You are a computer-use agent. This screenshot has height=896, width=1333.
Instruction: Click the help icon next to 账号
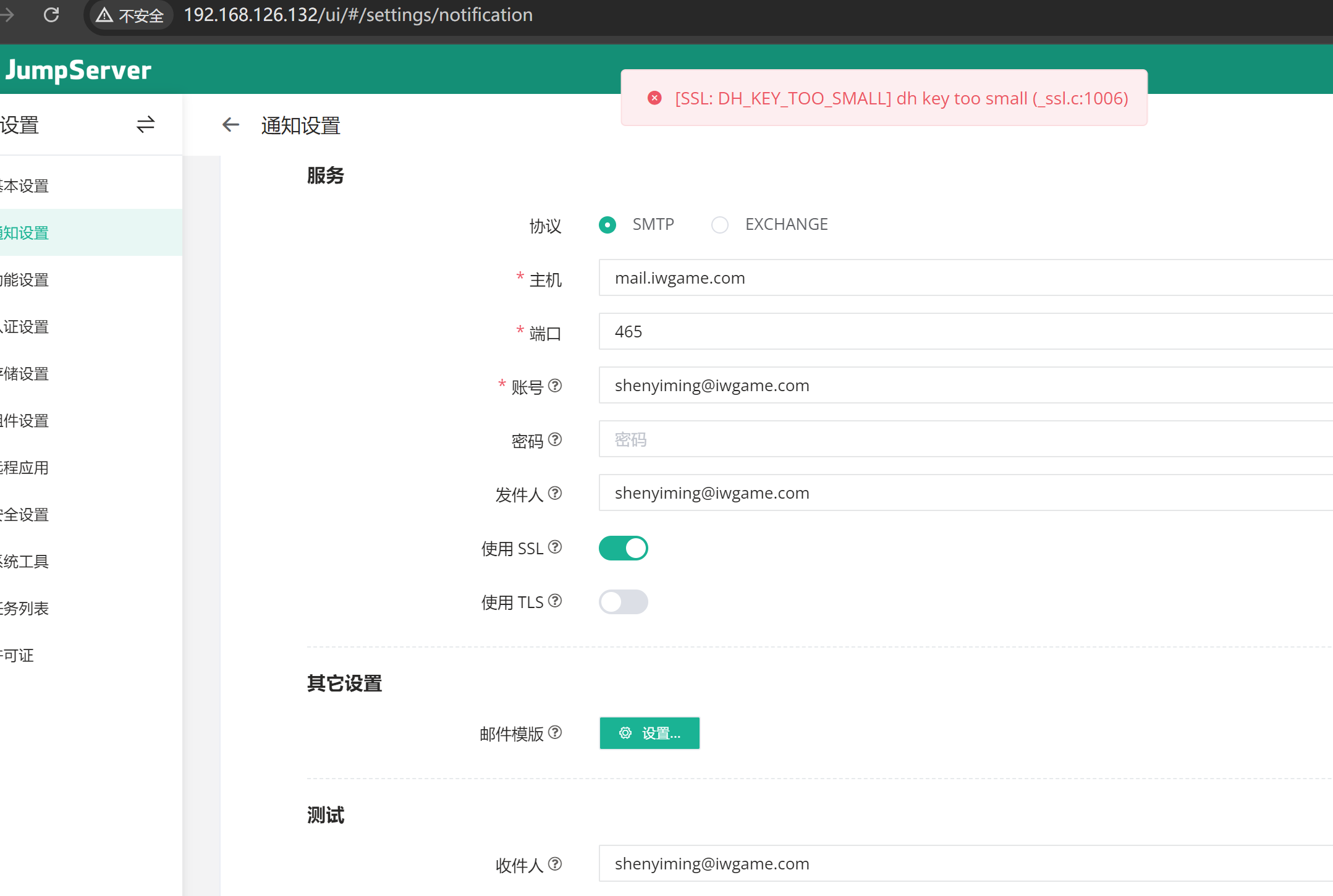pyautogui.click(x=555, y=386)
